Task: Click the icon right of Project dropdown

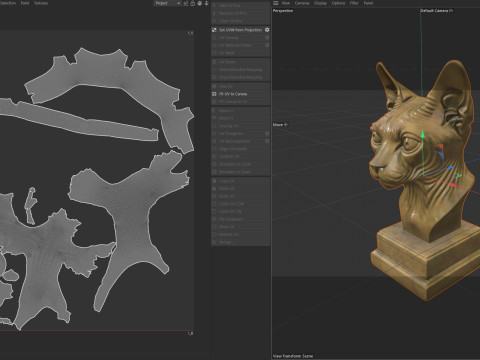Action: point(186,3)
